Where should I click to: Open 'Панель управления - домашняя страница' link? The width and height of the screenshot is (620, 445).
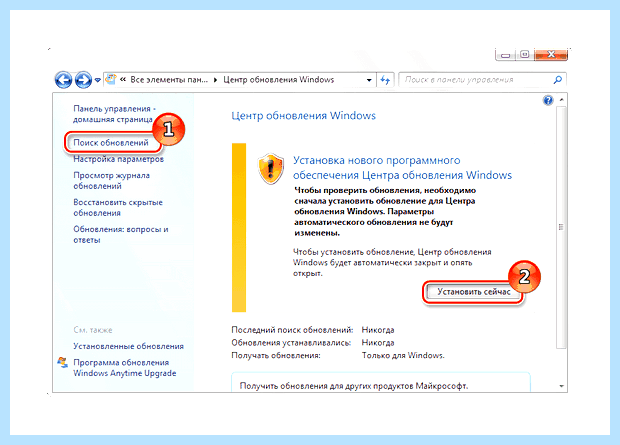tap(114, 114)
